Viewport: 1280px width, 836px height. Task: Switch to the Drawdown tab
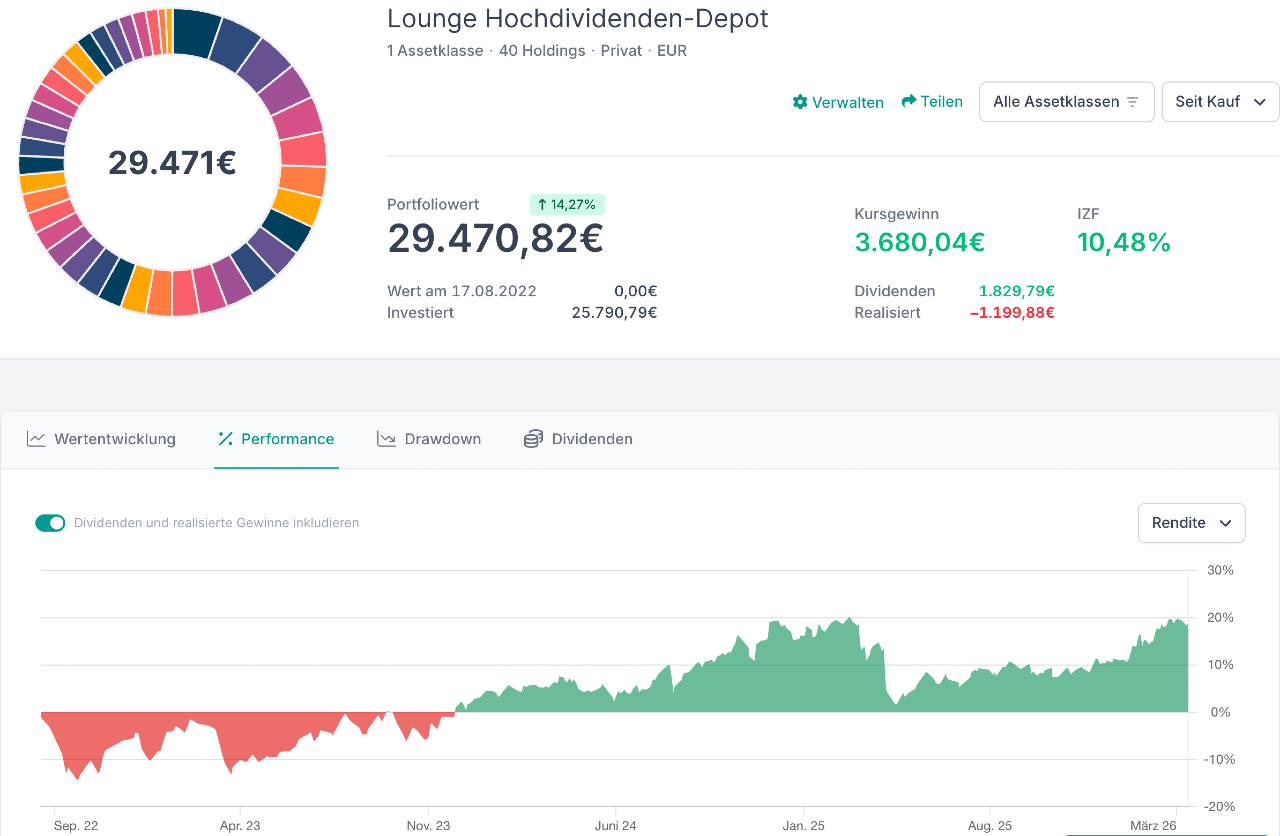[442, 439]
